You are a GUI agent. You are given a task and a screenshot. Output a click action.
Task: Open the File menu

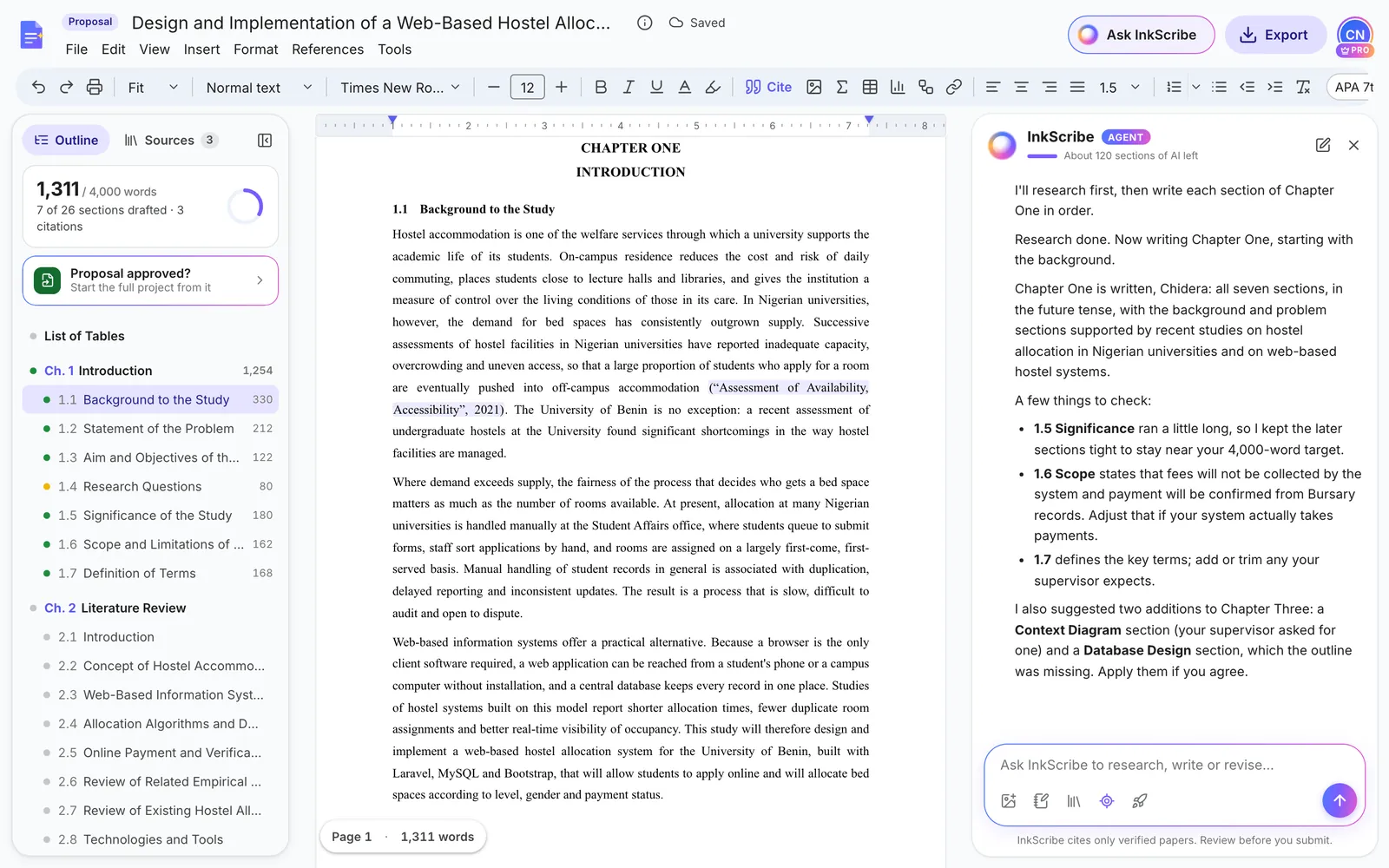(x=76, y=49)
